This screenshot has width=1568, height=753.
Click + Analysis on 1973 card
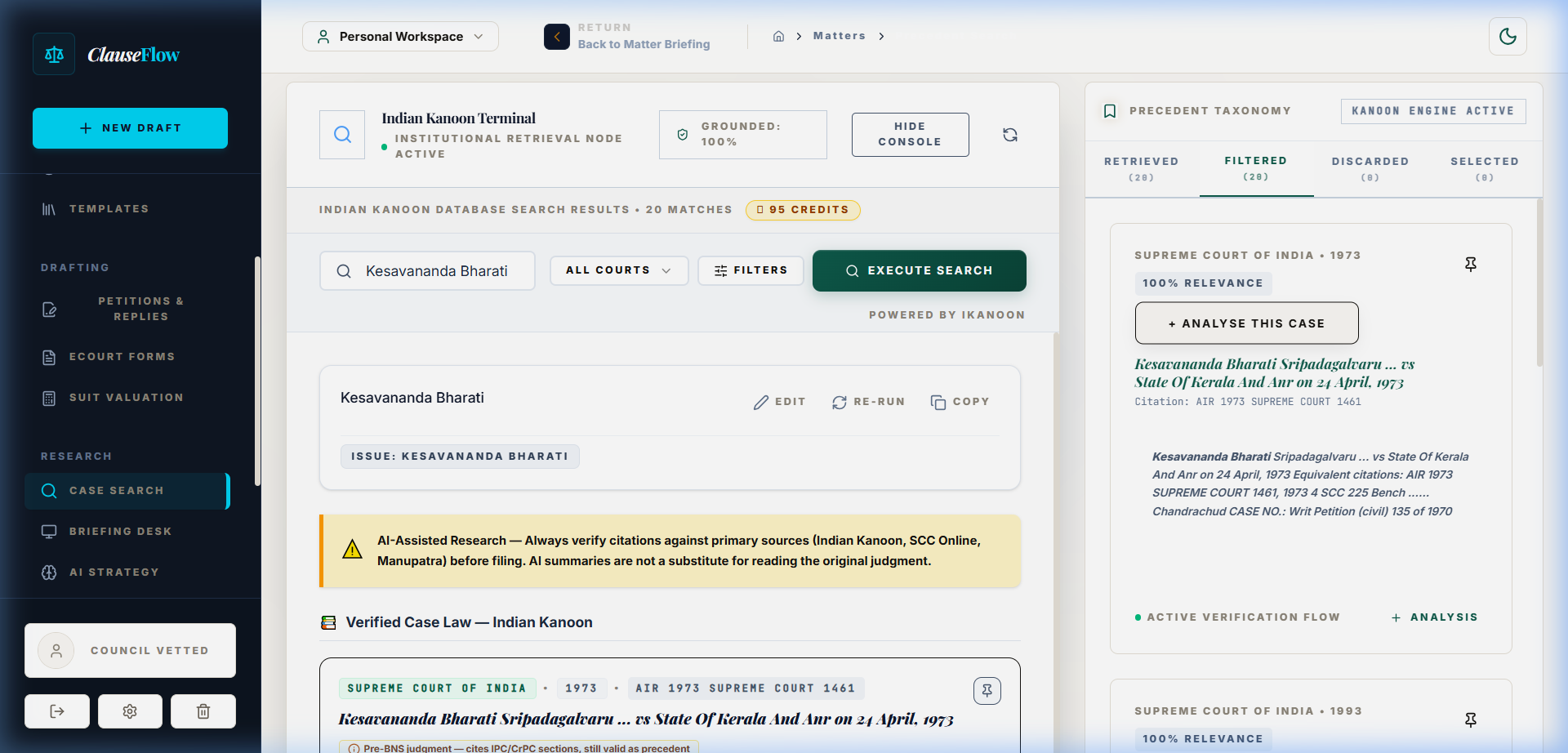pyautogui.click(x=1435, y=617)
